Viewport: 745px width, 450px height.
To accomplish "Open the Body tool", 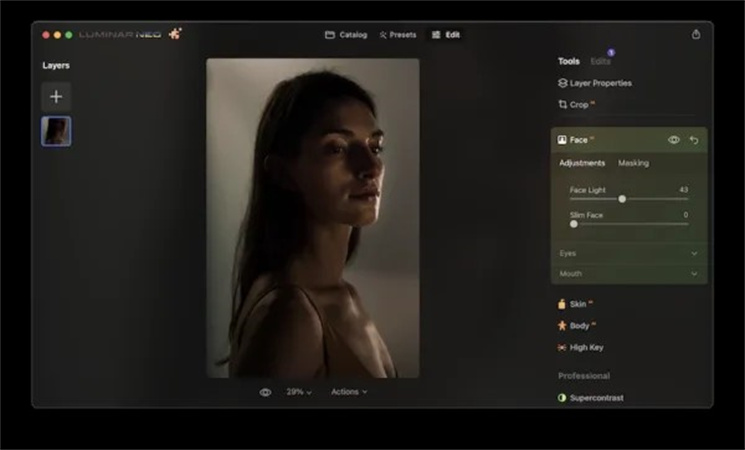I will [576, 326].
